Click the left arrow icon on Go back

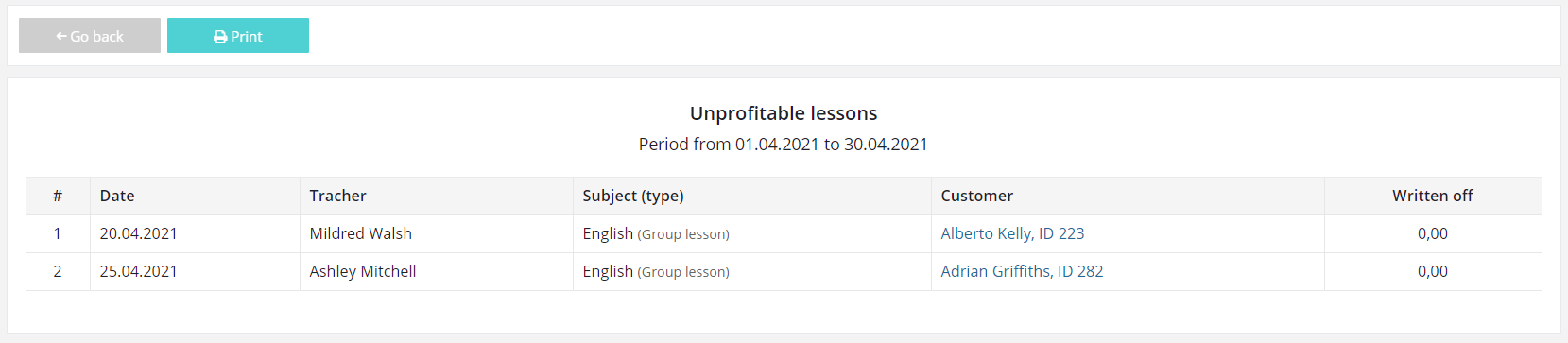point(61,37)
